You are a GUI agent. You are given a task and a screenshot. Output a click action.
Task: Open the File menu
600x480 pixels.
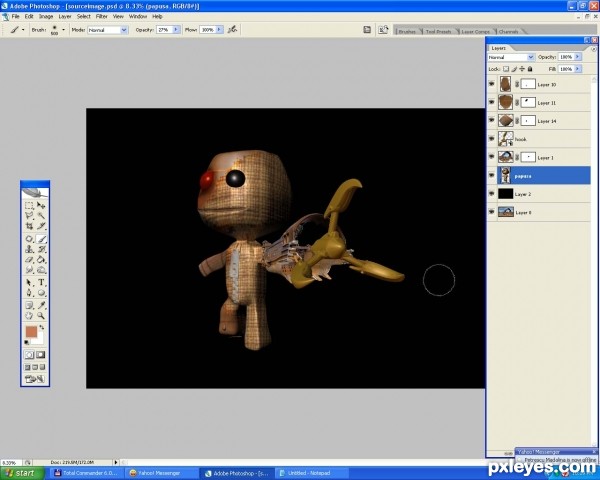pyautogui.click(x=15, y=16)
